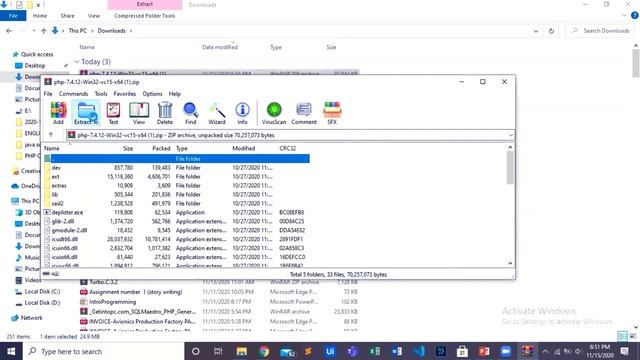Open File Explorer taskbar icon
640x360 pixels.
pyautogui.click(x=242, y=351)
